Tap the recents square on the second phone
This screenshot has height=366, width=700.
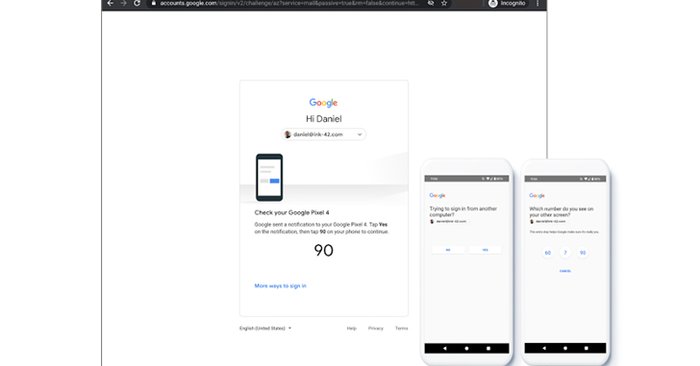[x=586, y=348]
